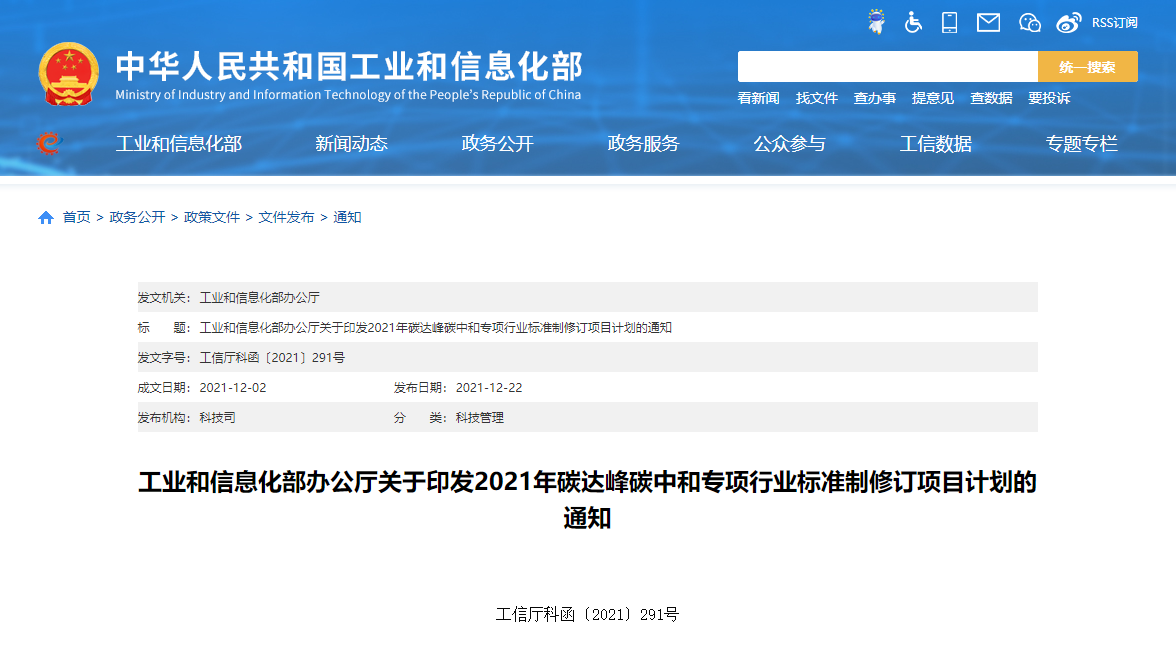The height and width of the screenshot is (646, 1176).
Task: Open the 工业和信息化部 nav menu
Action: [179, 144]
